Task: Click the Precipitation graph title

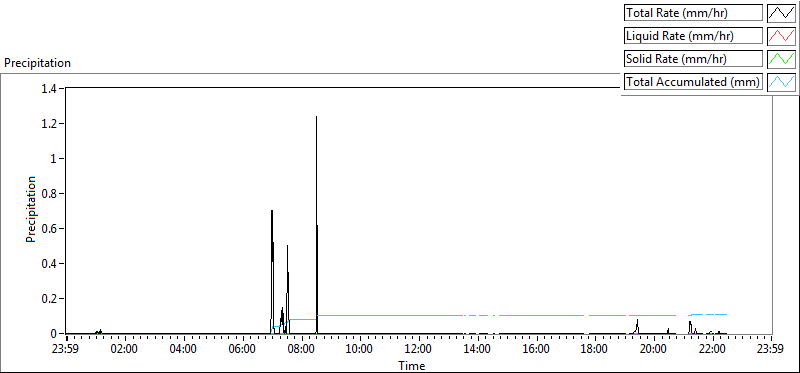Action: click(x=37, y=63)
